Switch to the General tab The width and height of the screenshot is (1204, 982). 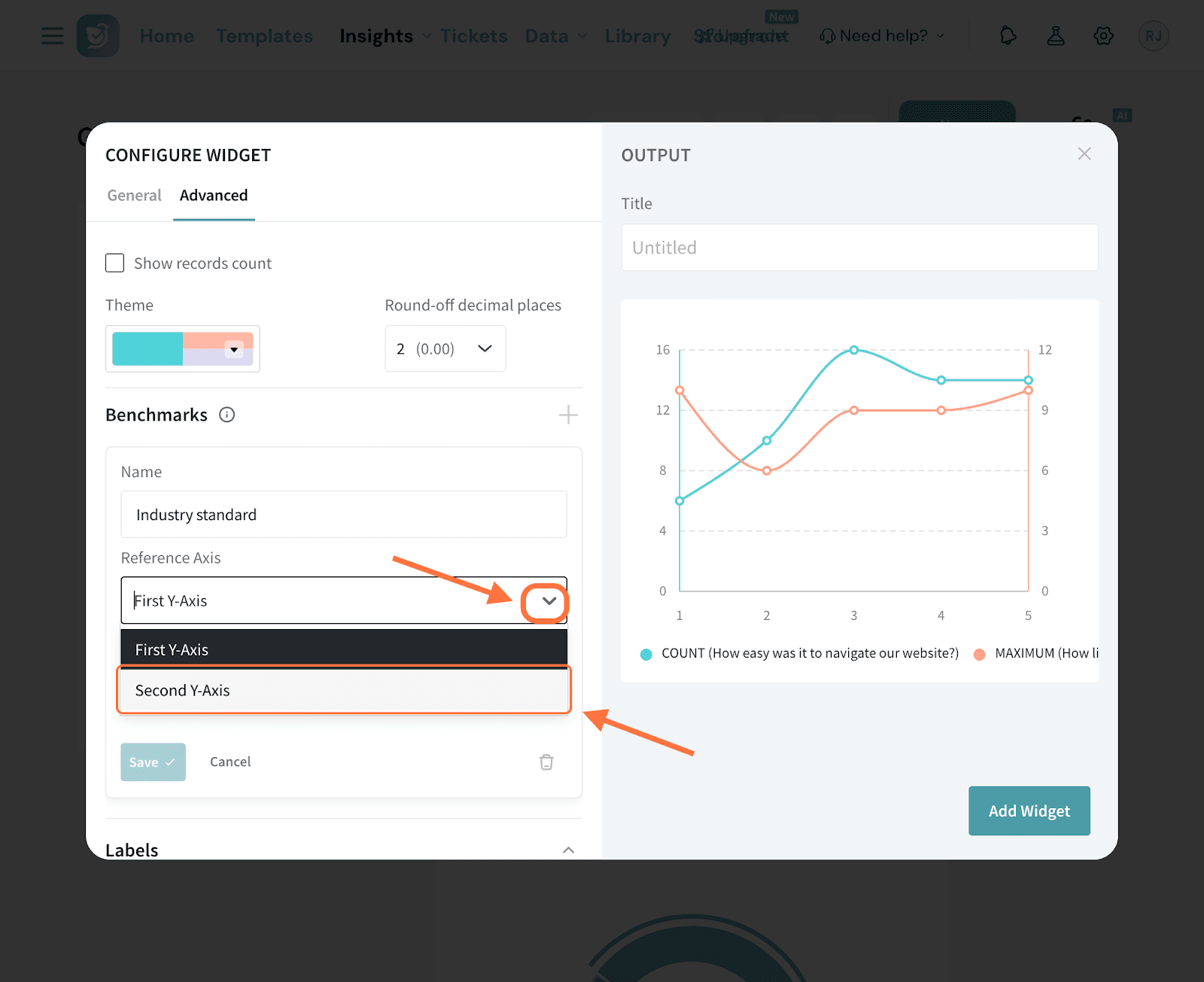tap(134, 196)
